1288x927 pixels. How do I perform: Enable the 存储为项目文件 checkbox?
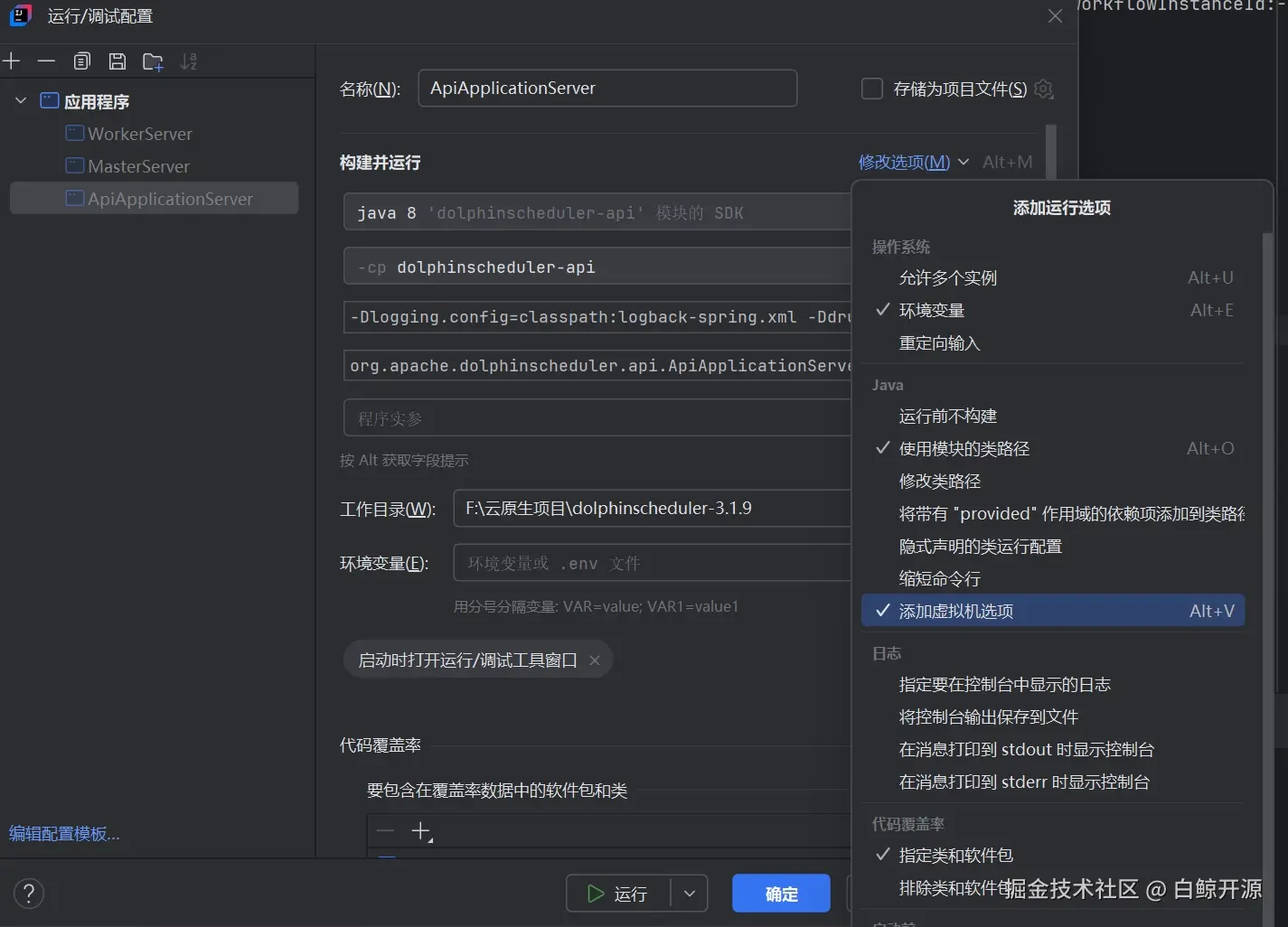click(x=872, y=89)
